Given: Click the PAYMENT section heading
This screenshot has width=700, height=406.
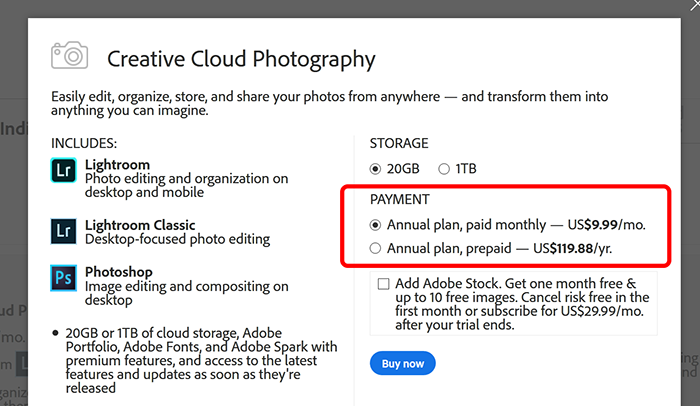Looking at the screenshot, I should pyautogui.click(x=400, y=200).
